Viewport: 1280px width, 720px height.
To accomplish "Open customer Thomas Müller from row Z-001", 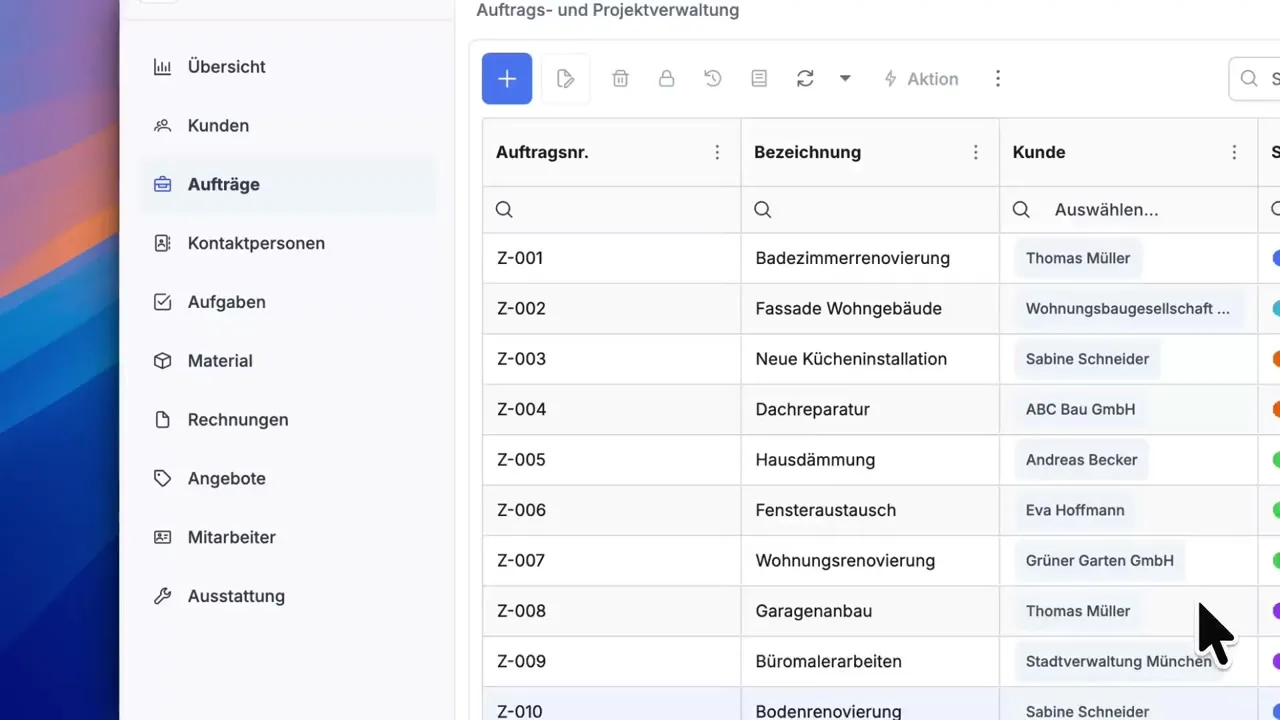I will coord(1078,258).
